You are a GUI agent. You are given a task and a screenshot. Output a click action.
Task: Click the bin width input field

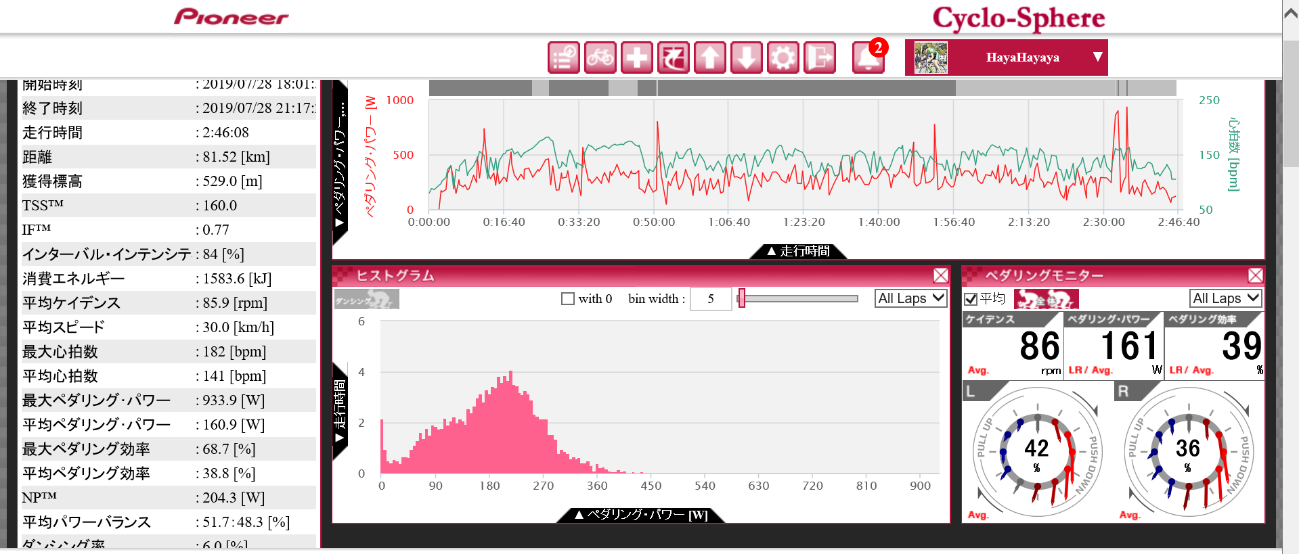(710, 299)
